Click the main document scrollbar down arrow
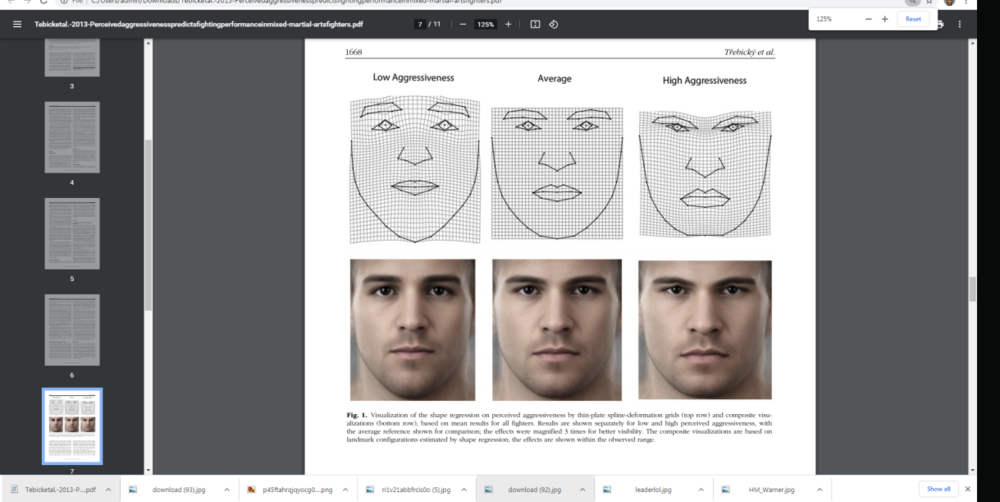The width and height of the screenshot is (1000, 502). pyautogui.click(x=973, y=470)
